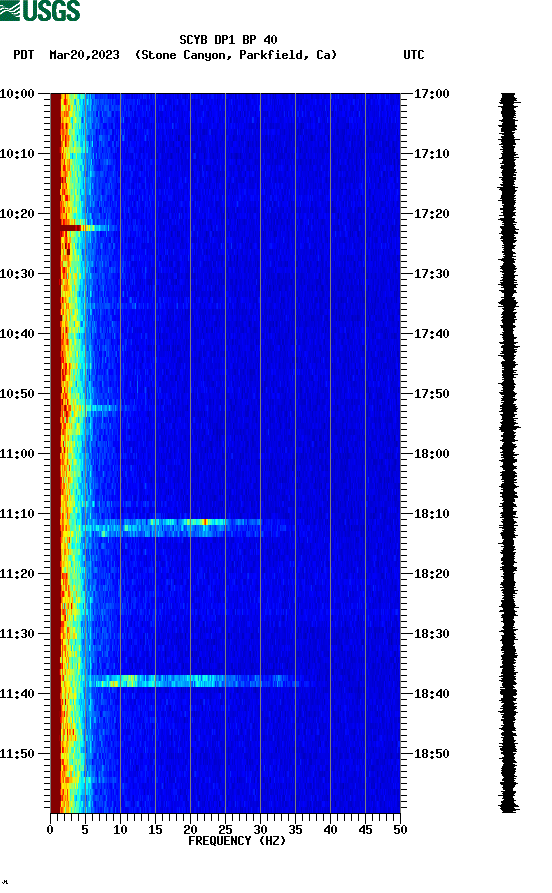Click the 11:10 PDT time label
The width and height of the screenshot is (552, 893).
coord(17,514)
